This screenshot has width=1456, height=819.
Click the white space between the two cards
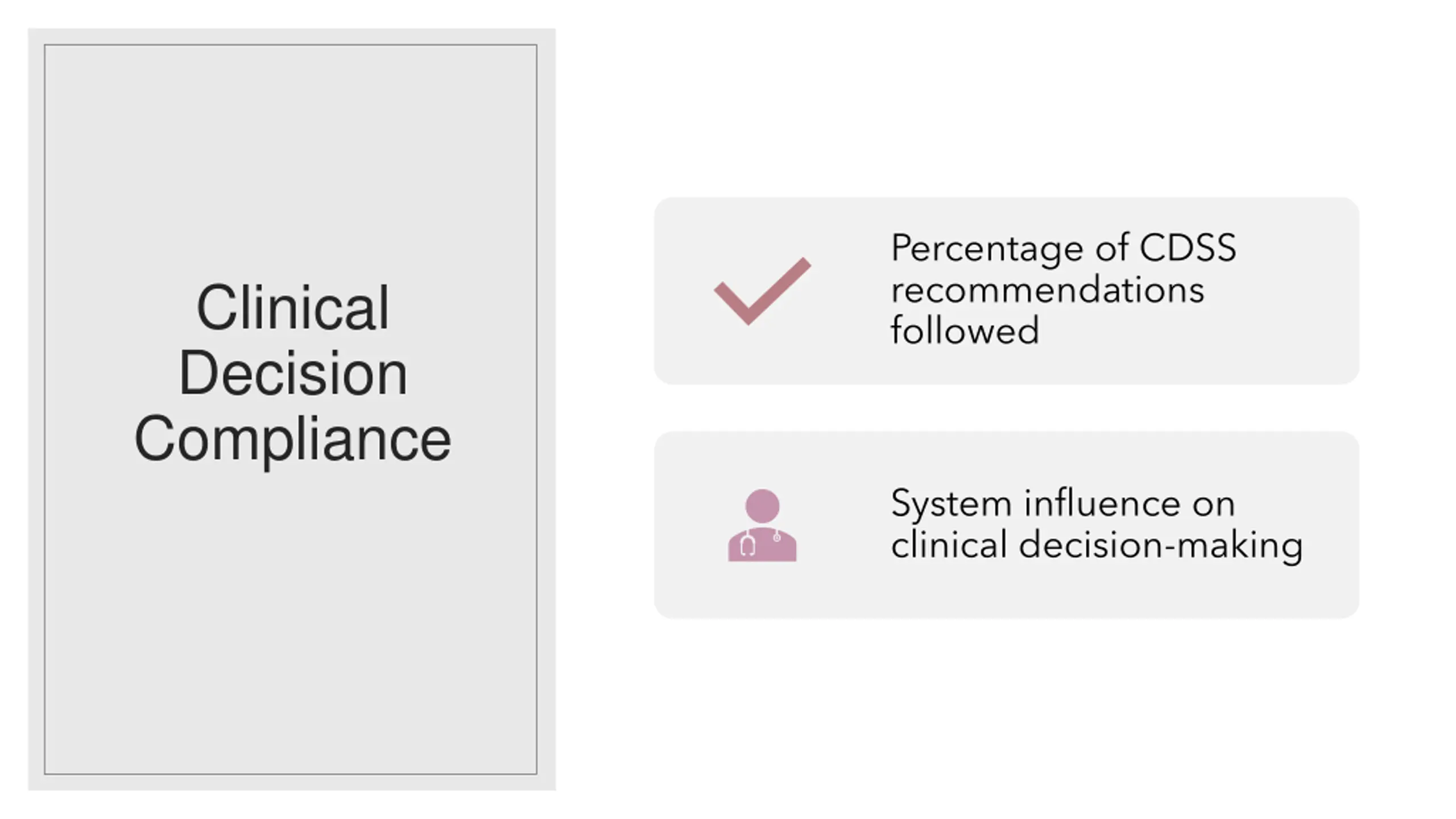[x=1006, y=408]
